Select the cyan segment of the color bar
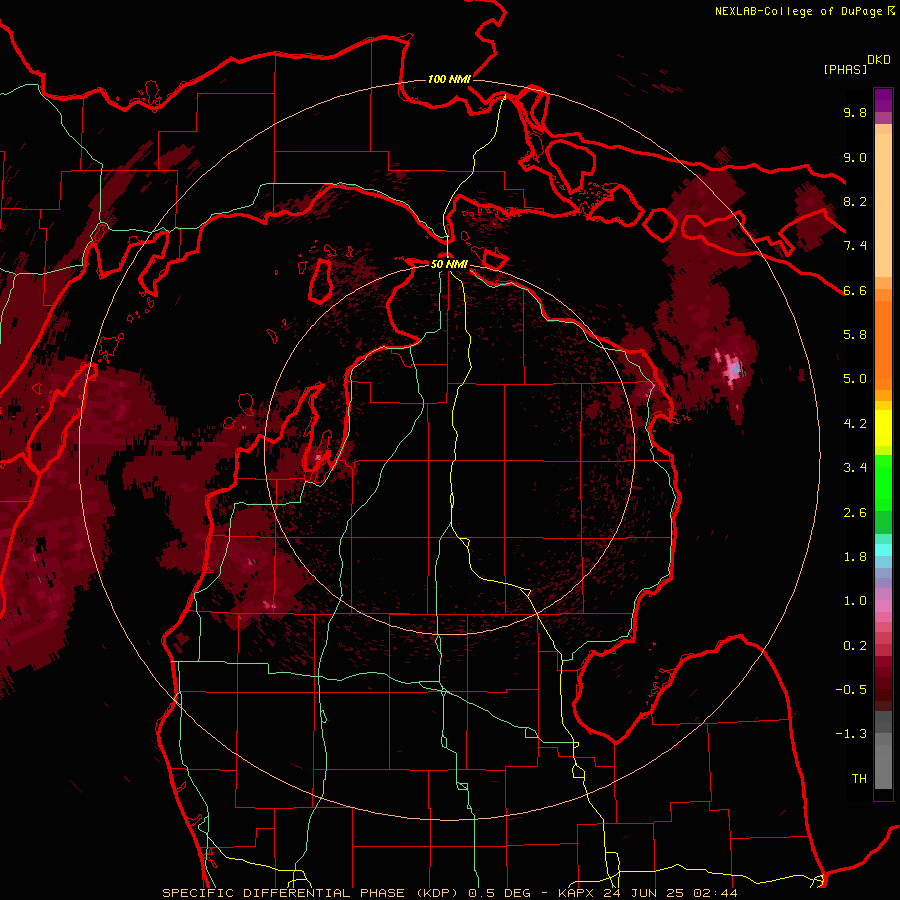The height and width of the screenshot is (900, 900). [x=883, y=550]
